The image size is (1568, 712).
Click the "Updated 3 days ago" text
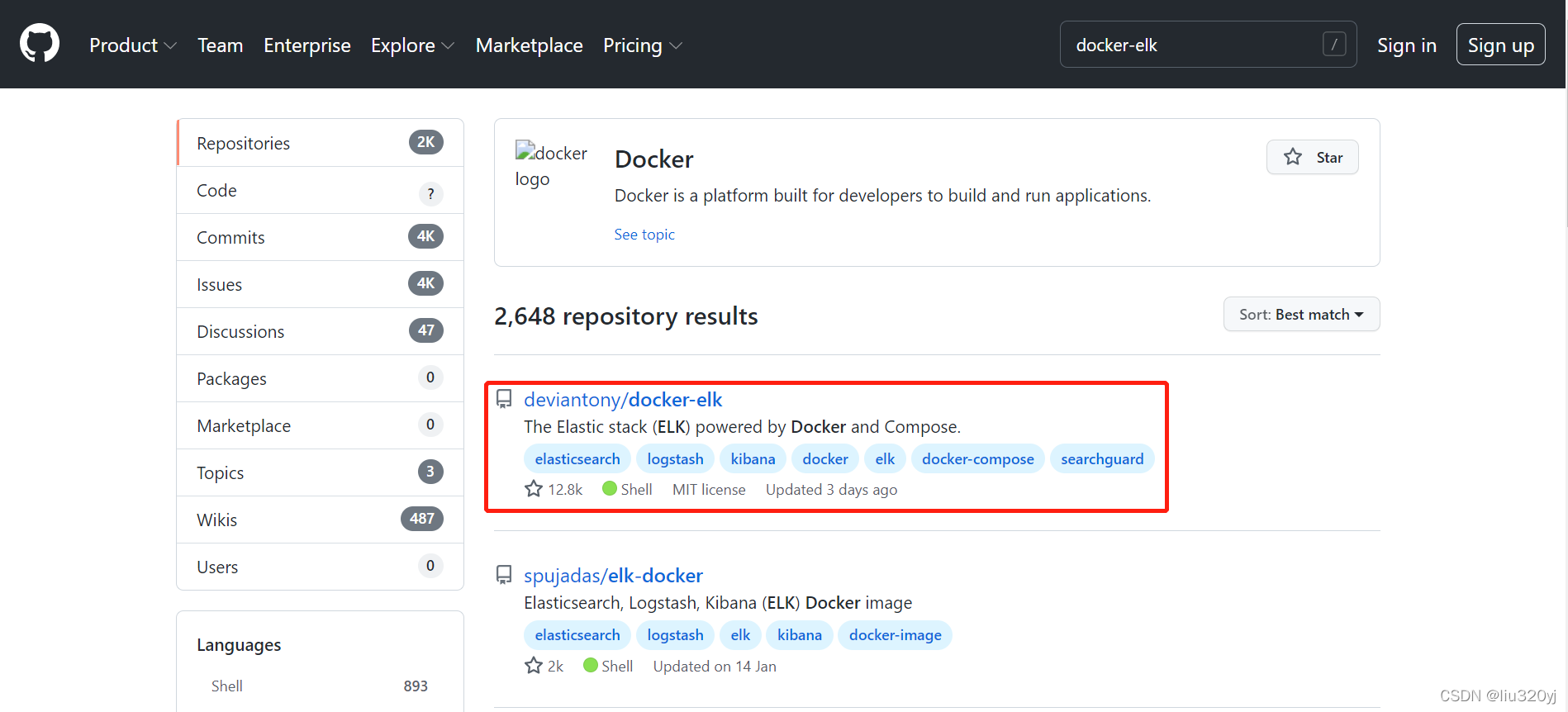(x=831, y=490)
